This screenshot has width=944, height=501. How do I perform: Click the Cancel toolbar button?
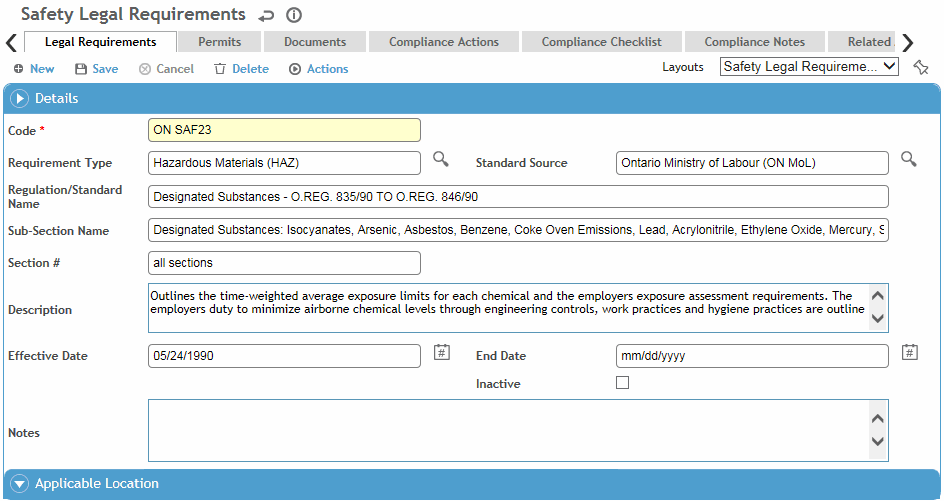point(166,69)
